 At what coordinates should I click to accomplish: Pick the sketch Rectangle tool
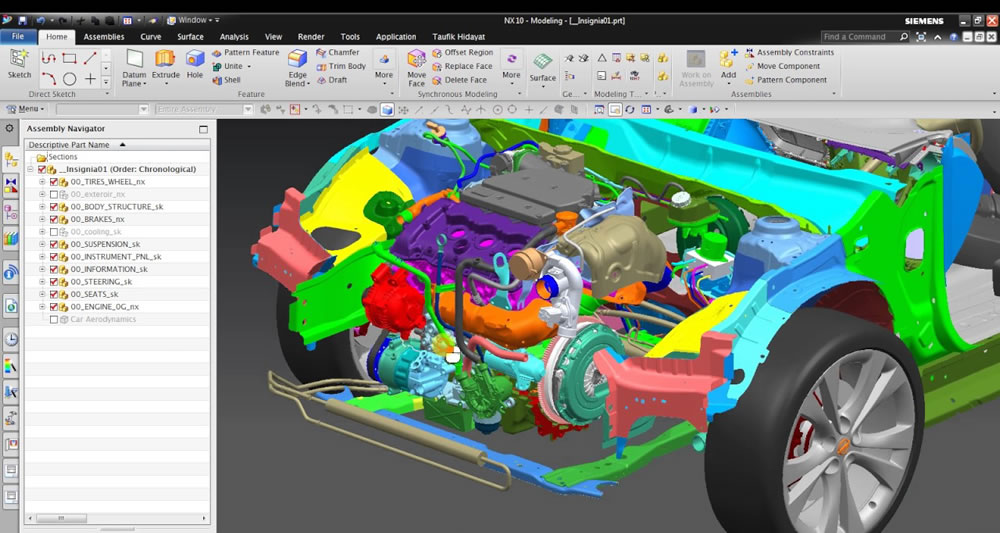click(x=70, y=58)
